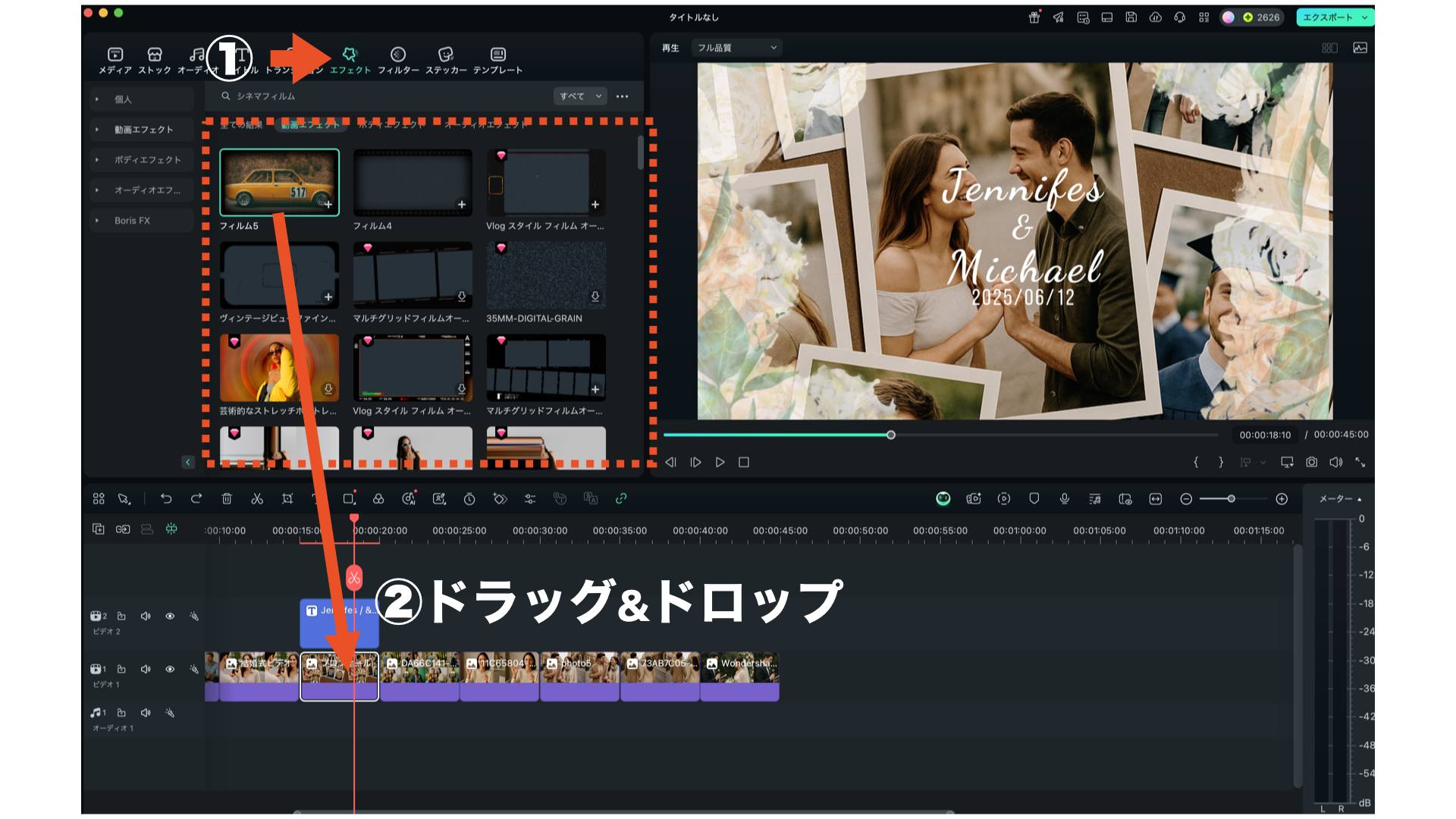Hide the ビデオ 1 track eye icon
Image resolution: width=1456 pixels, height=819 pixels.
click(170, 669)
